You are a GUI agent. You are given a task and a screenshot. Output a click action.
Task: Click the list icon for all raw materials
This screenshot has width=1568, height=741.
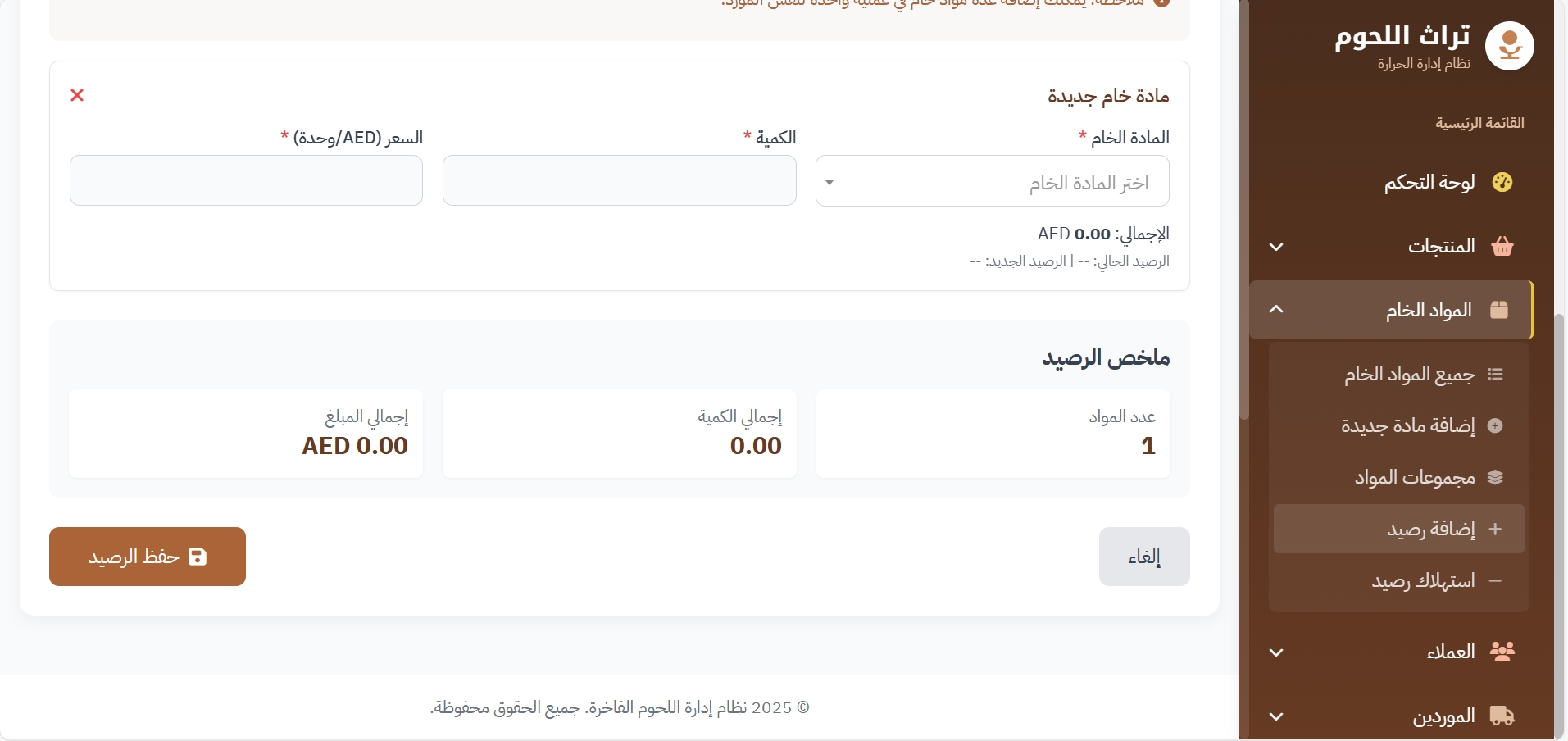pos(1495,375)
